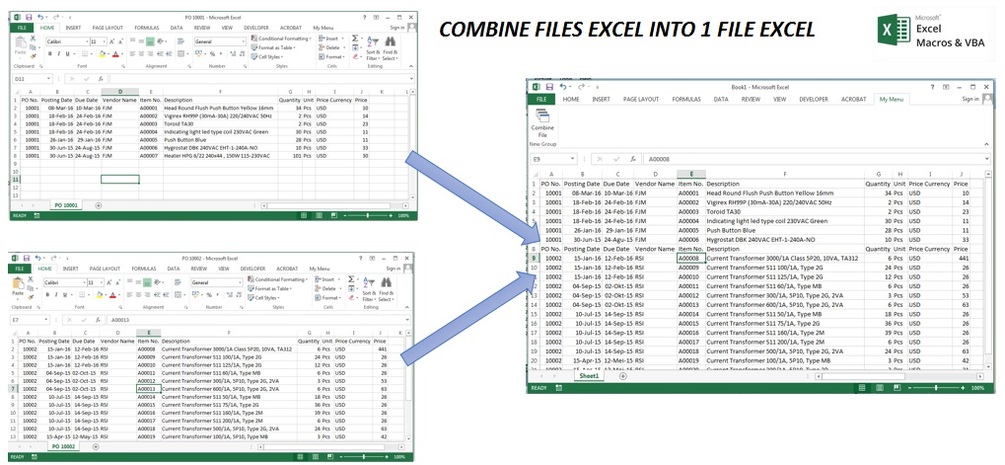Open PAGE LAYOUT tab in PO 10001 window
This screenshot has width=1005, height=465.
[x=108, y=28]
